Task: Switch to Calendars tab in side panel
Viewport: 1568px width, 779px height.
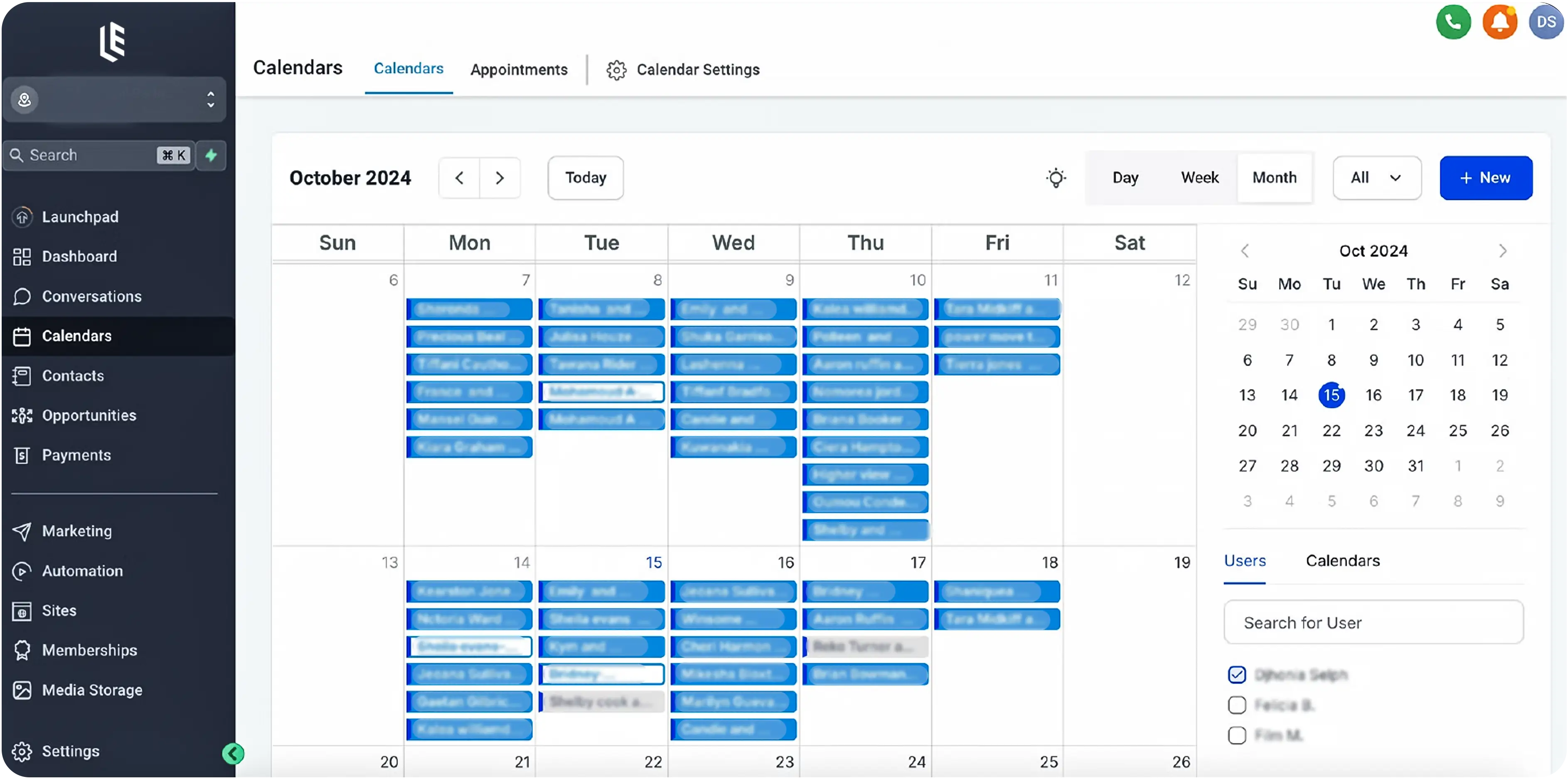Action: [x=1343, y=560]
